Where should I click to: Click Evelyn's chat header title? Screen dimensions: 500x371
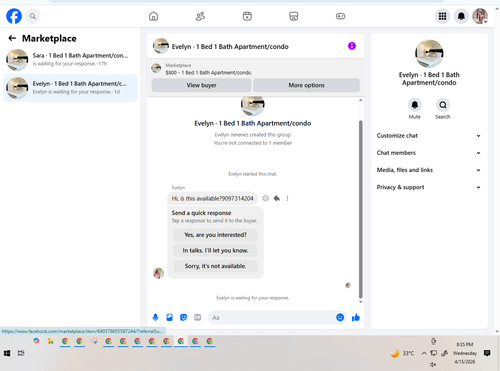pyautogui.click(x=230, y=47)
